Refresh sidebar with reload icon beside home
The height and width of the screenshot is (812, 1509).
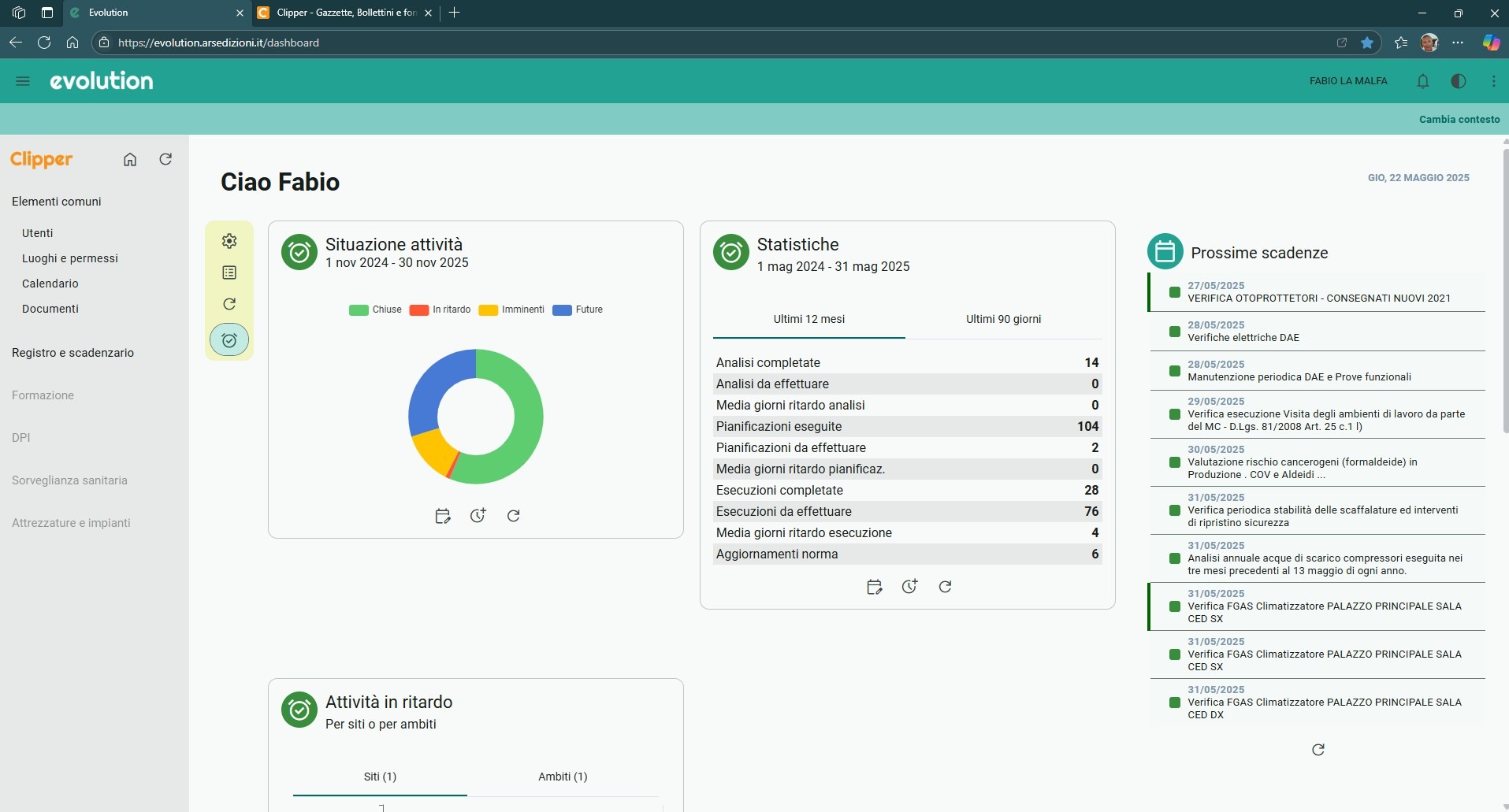tap(165, 159)
